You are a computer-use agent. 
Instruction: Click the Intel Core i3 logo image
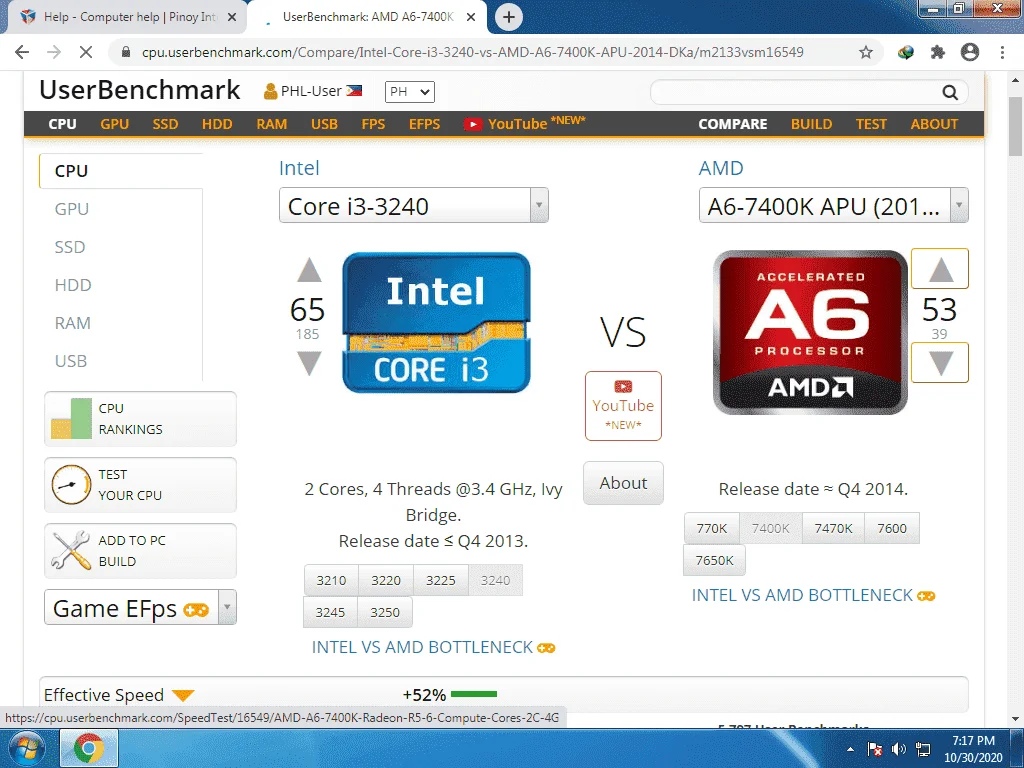(436, 323)
